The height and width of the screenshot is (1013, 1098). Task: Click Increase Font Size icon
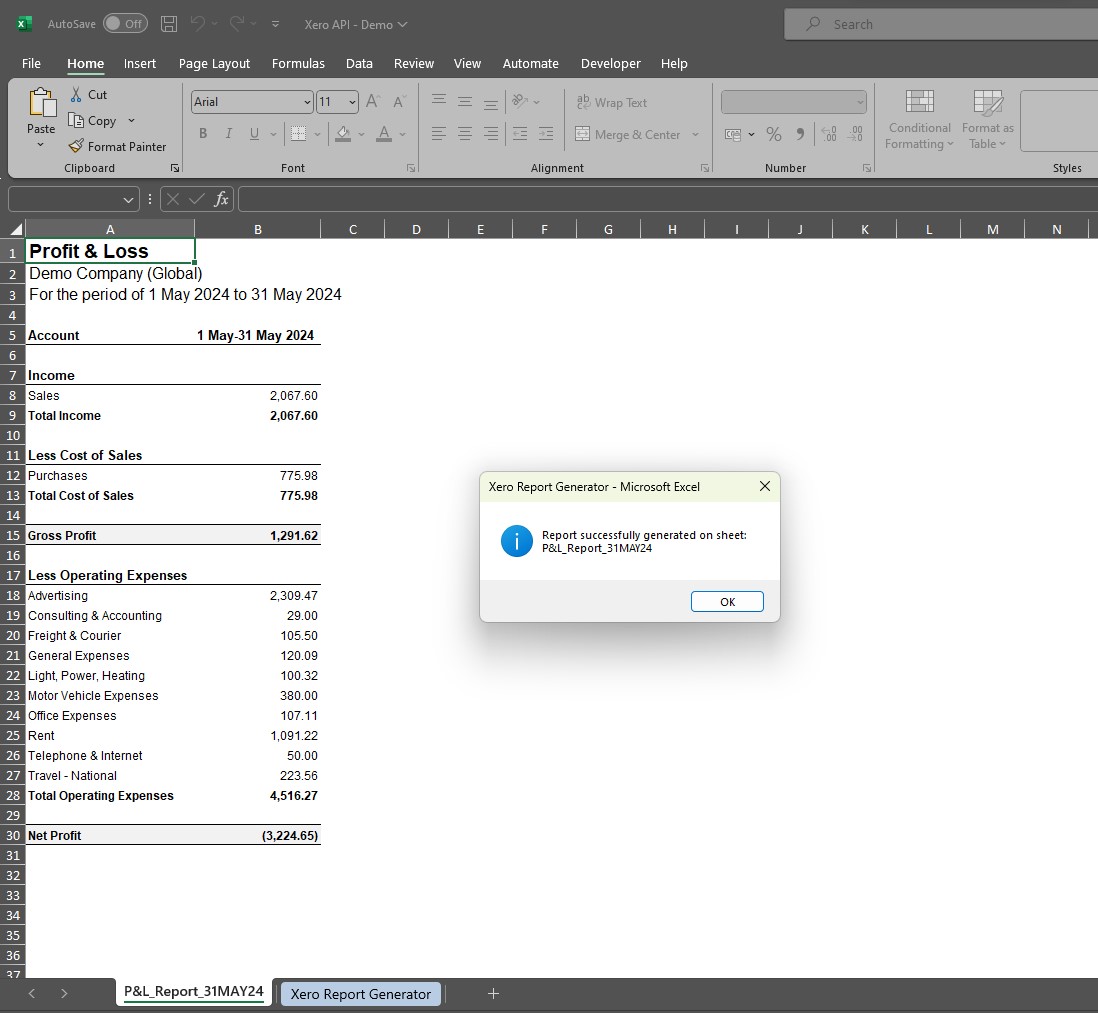click(373, 102)
